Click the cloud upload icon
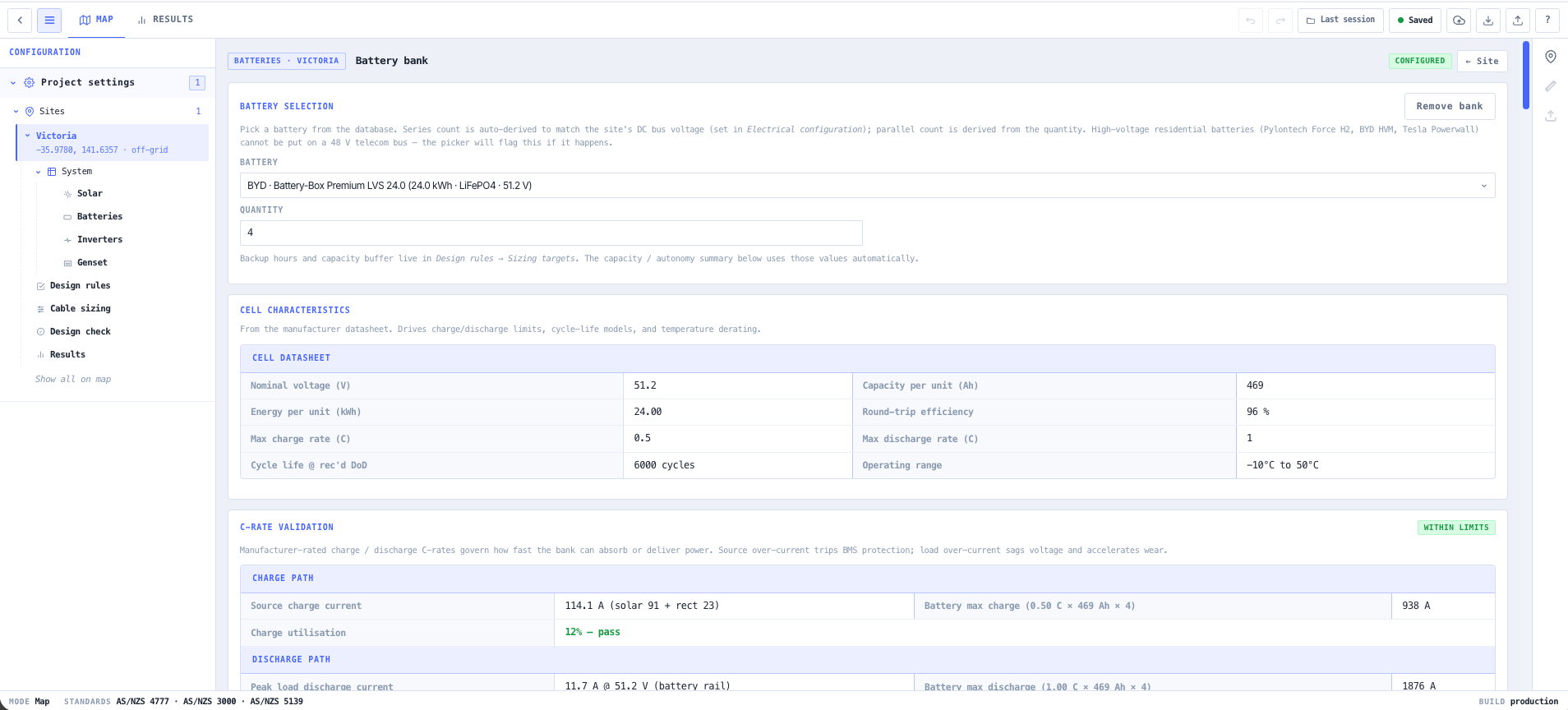 click(x=1459, y=21)
